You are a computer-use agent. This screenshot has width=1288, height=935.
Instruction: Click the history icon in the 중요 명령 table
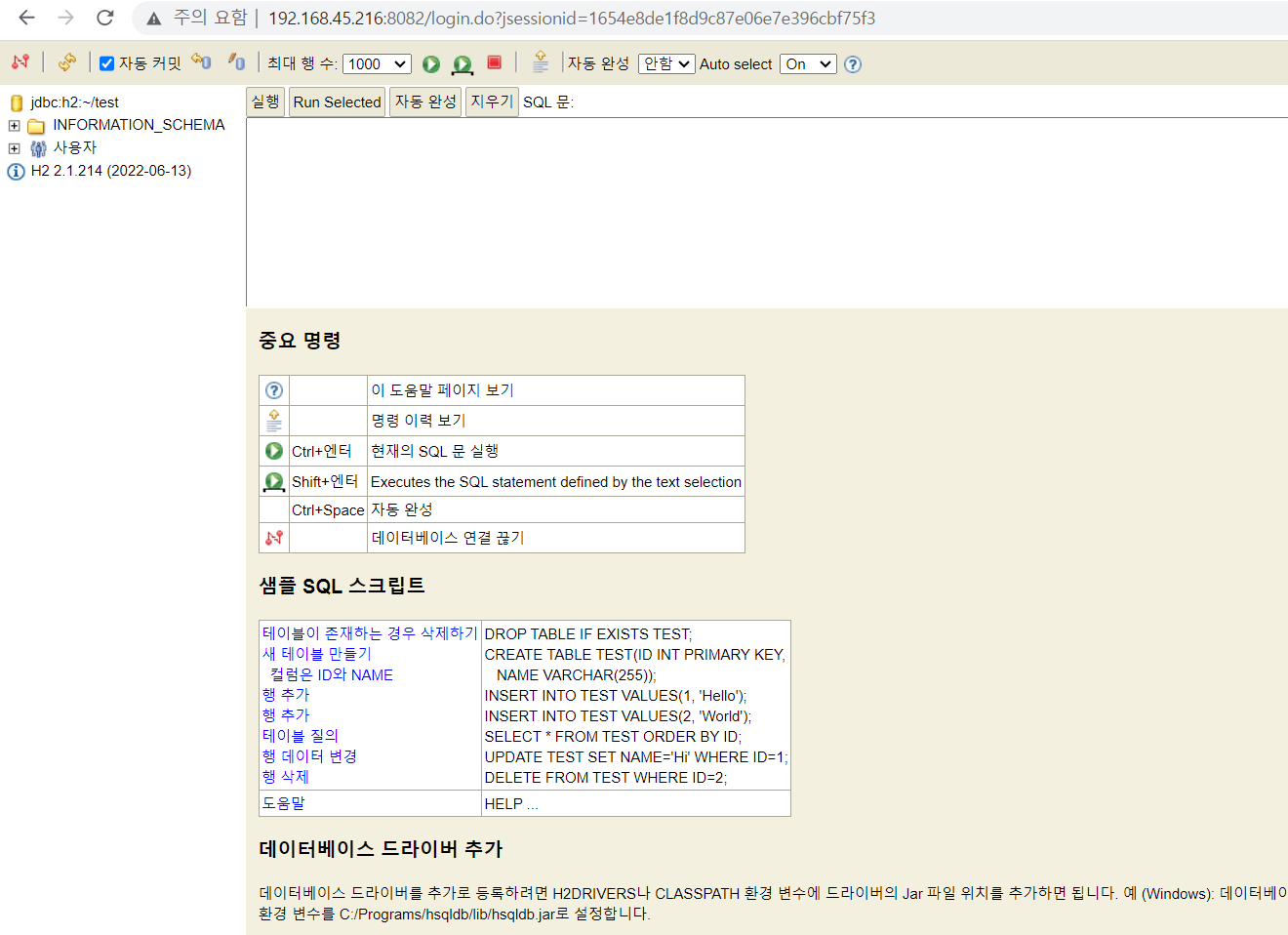274,421
